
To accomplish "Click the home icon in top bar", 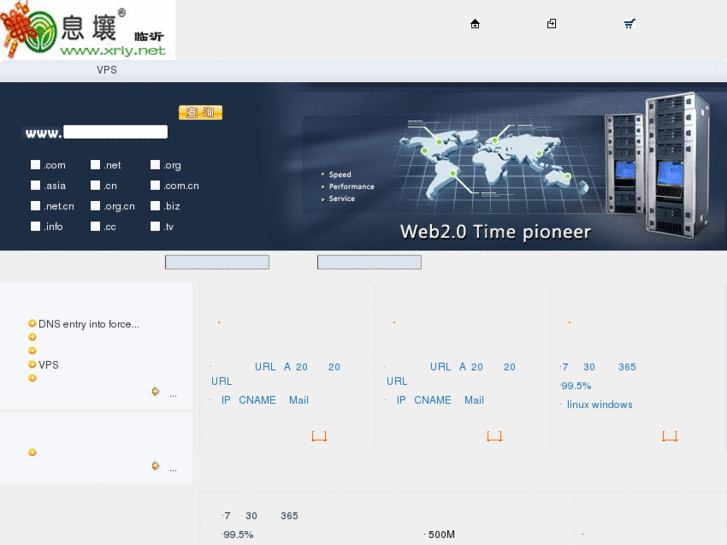I will [x=475, y=24].
